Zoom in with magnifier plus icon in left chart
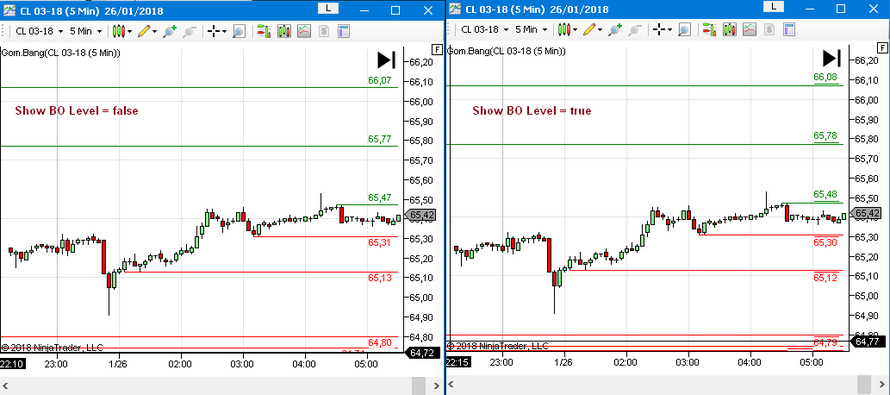Image resolution: width=890 pixels, height=395 pixels. (x=169, y=31)
